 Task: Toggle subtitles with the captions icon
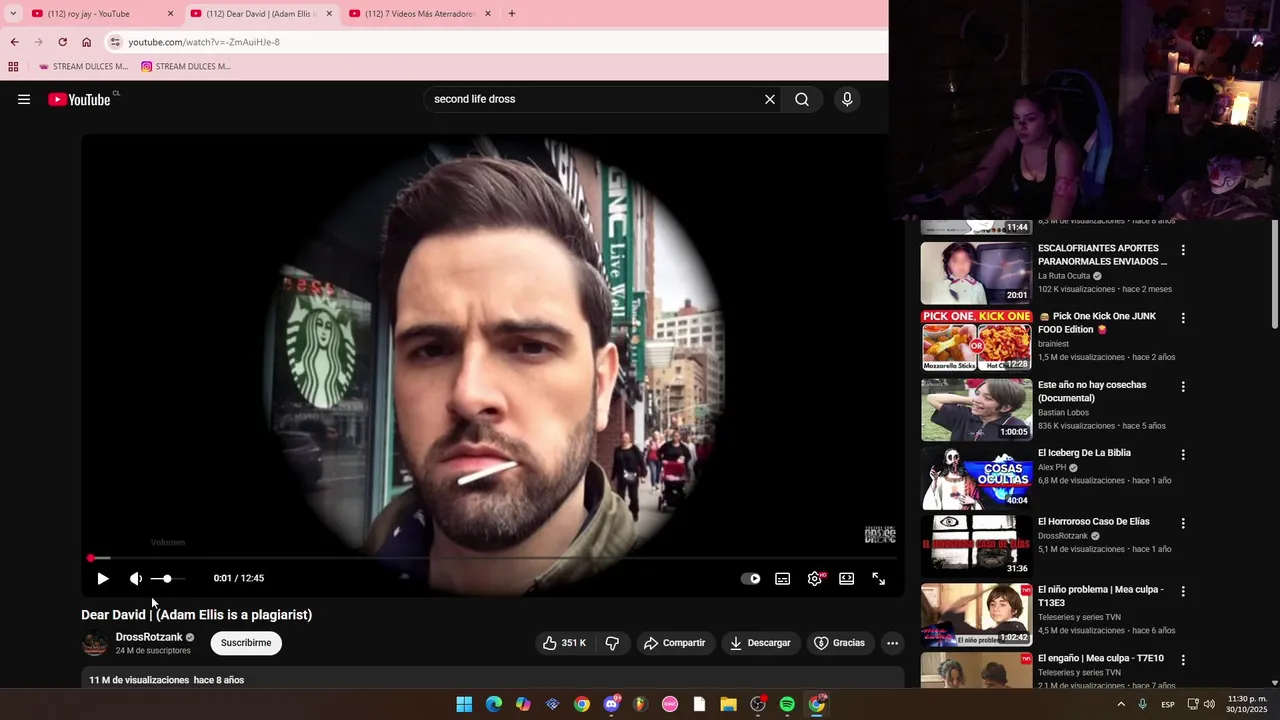(782, 578)
